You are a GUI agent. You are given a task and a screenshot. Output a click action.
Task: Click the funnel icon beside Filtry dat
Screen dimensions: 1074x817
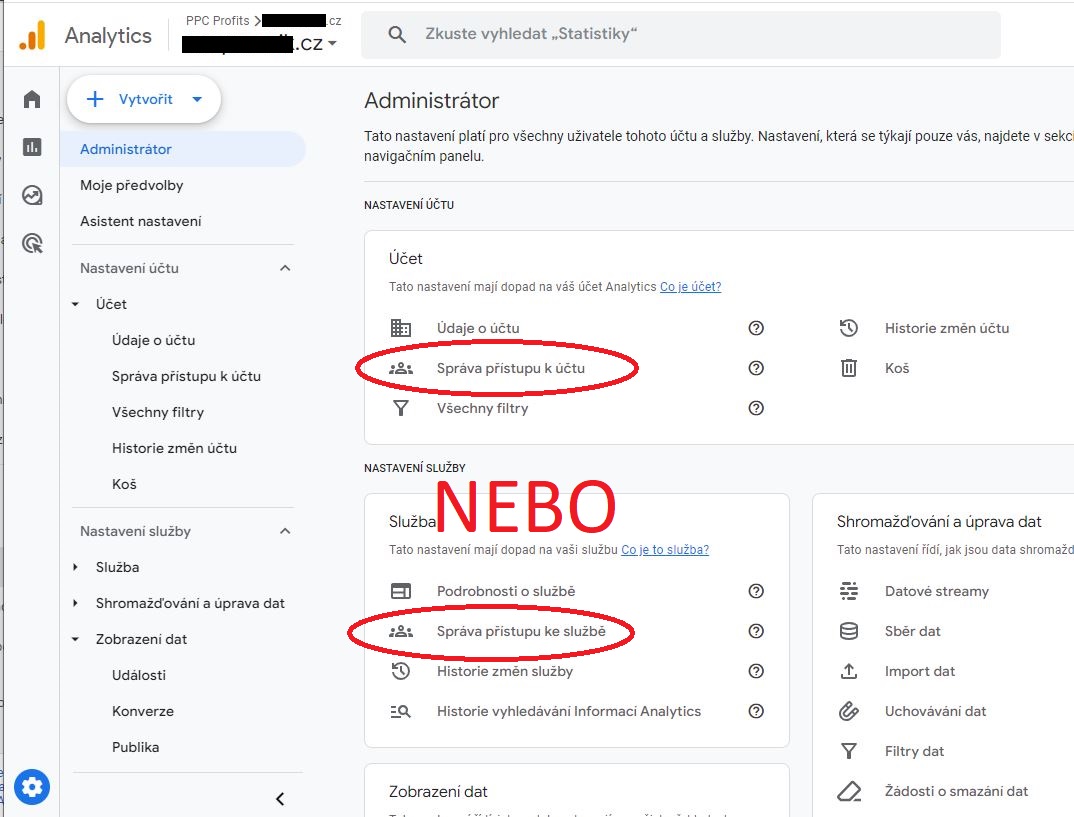(849, 751)
